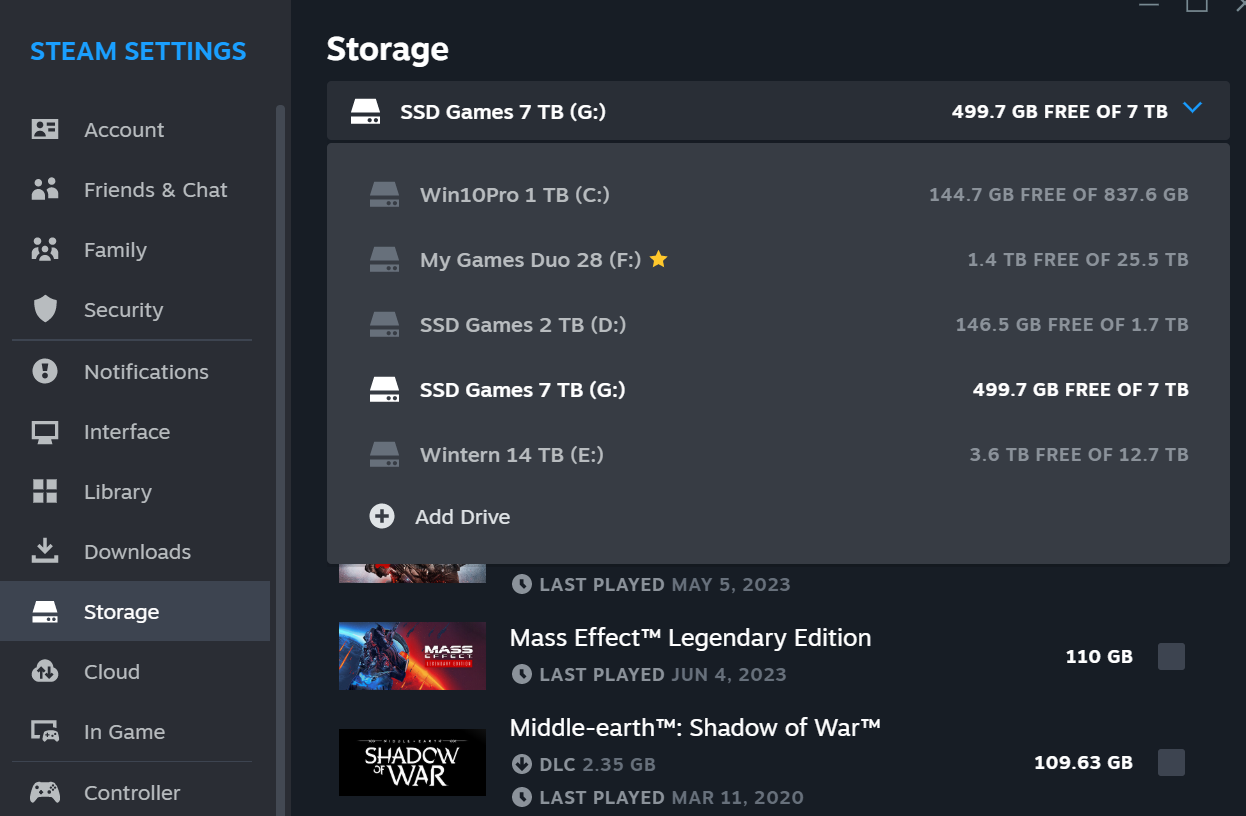The width and height of the screenshot is (1246, 816).
Task: Click the 146.5 GB FREE OF 1.7 TB text
Action: [1072, 325]
